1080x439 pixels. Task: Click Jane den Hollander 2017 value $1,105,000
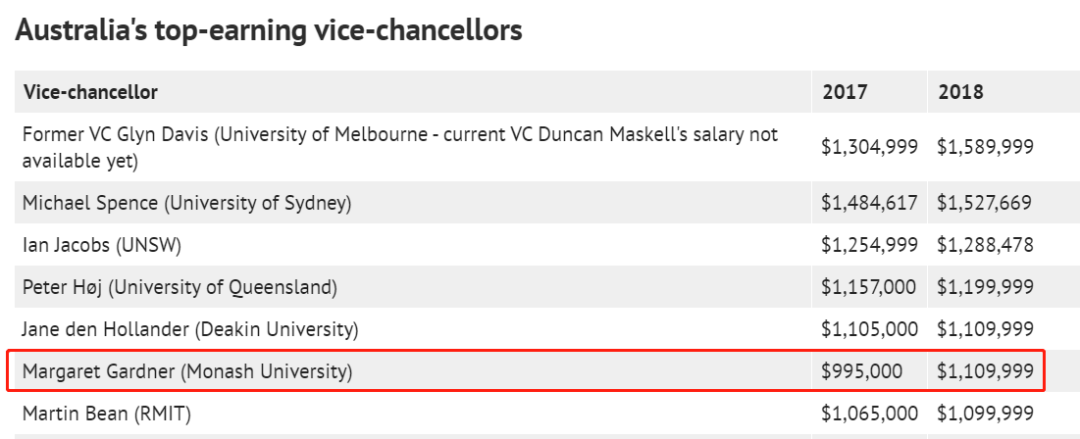tap(869, 329)
